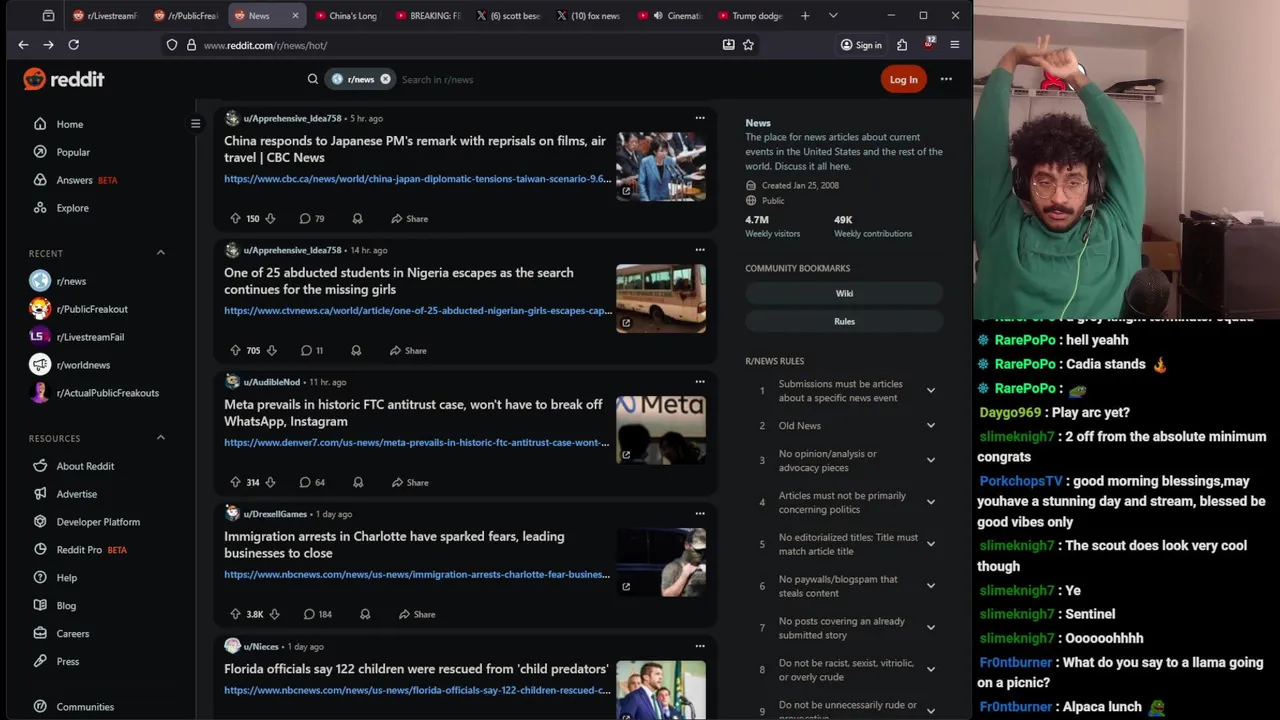
Task: Upvote the China responds to Japanese PM post
Action: click(235, 218)
